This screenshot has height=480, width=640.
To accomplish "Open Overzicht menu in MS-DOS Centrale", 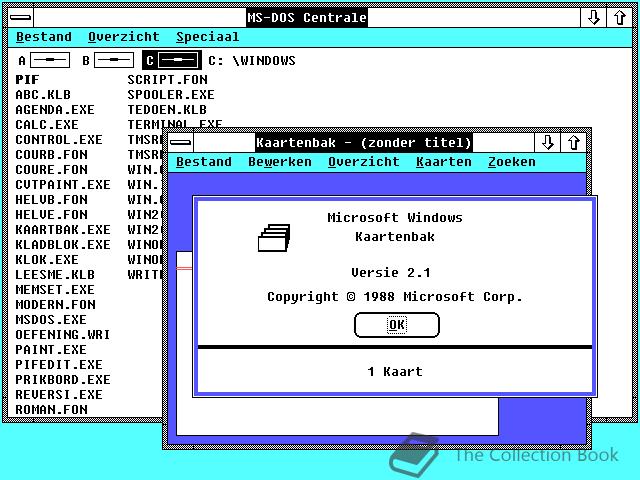I will [124, 37].
